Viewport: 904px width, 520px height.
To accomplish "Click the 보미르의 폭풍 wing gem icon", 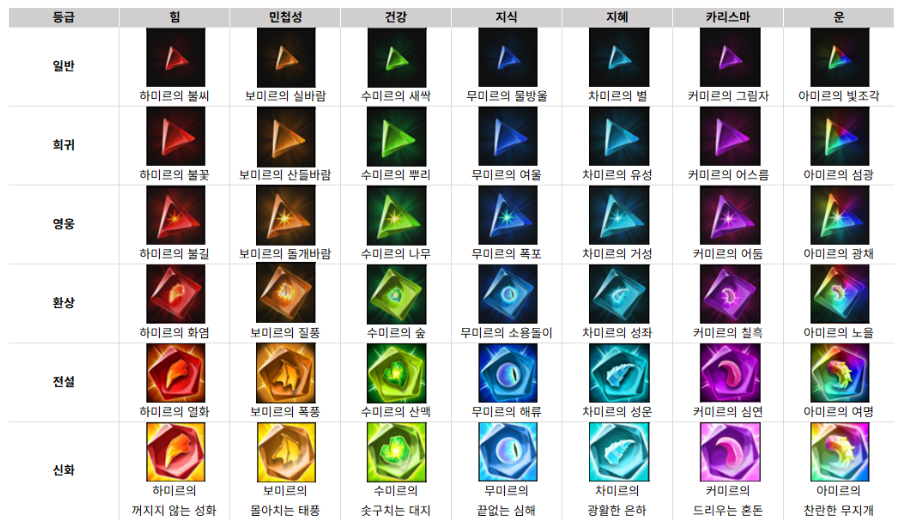I will point(286,373).
